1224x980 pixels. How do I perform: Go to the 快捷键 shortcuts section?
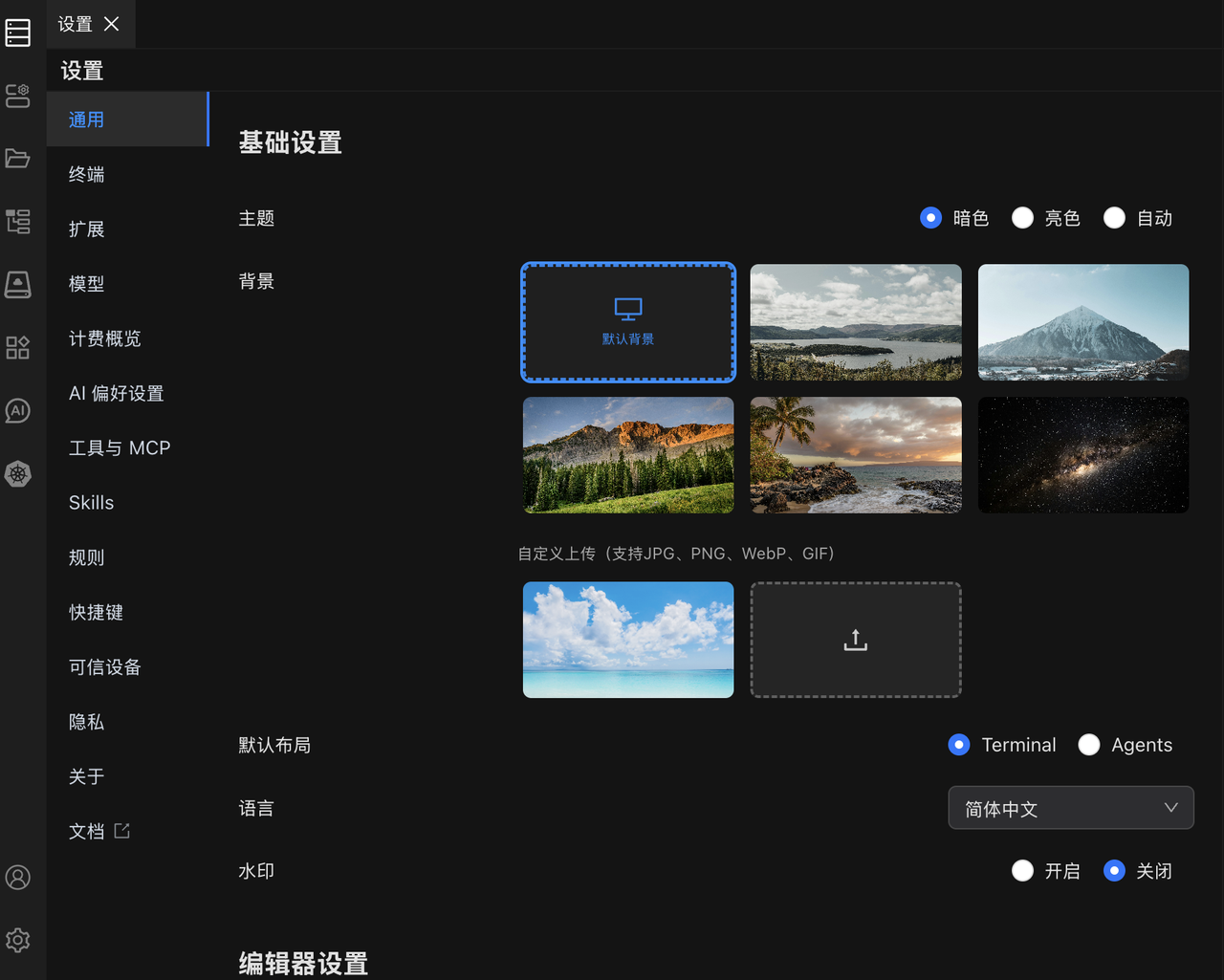point(96,612)
